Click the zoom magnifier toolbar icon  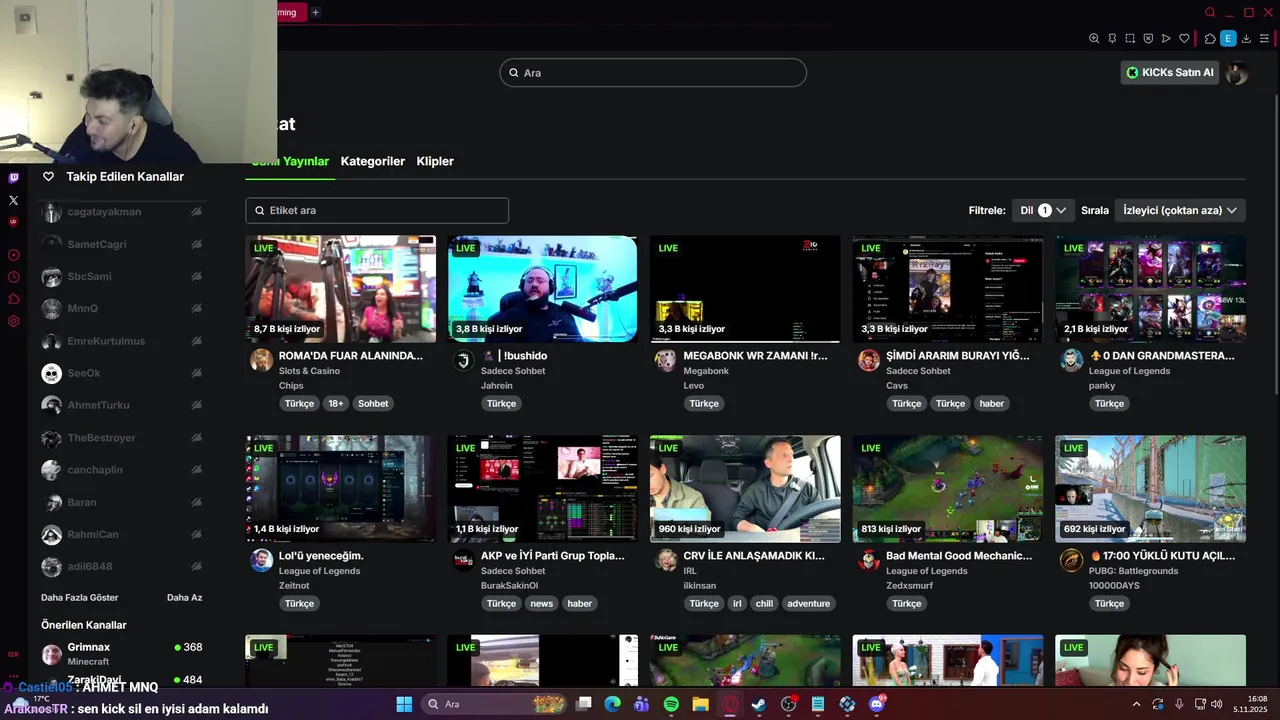[1094, 39]
